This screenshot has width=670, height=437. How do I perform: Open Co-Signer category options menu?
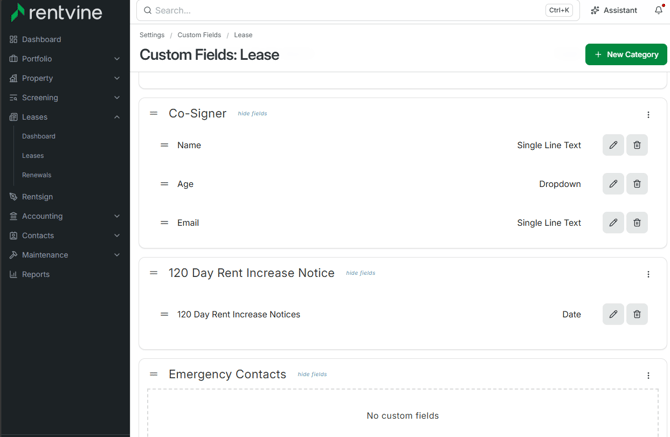648,114
